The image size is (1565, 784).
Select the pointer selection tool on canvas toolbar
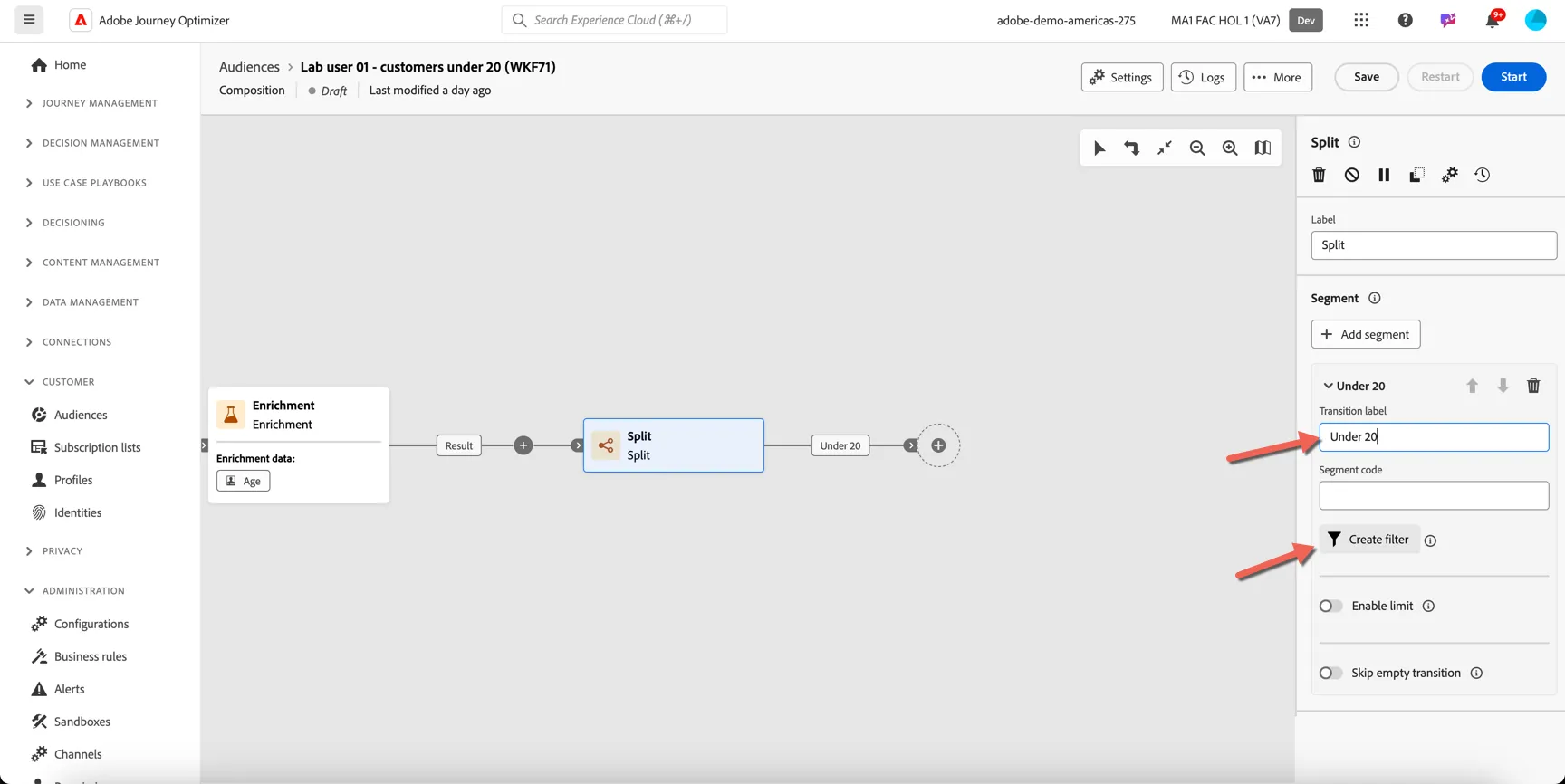click(x=1099, y=148)
